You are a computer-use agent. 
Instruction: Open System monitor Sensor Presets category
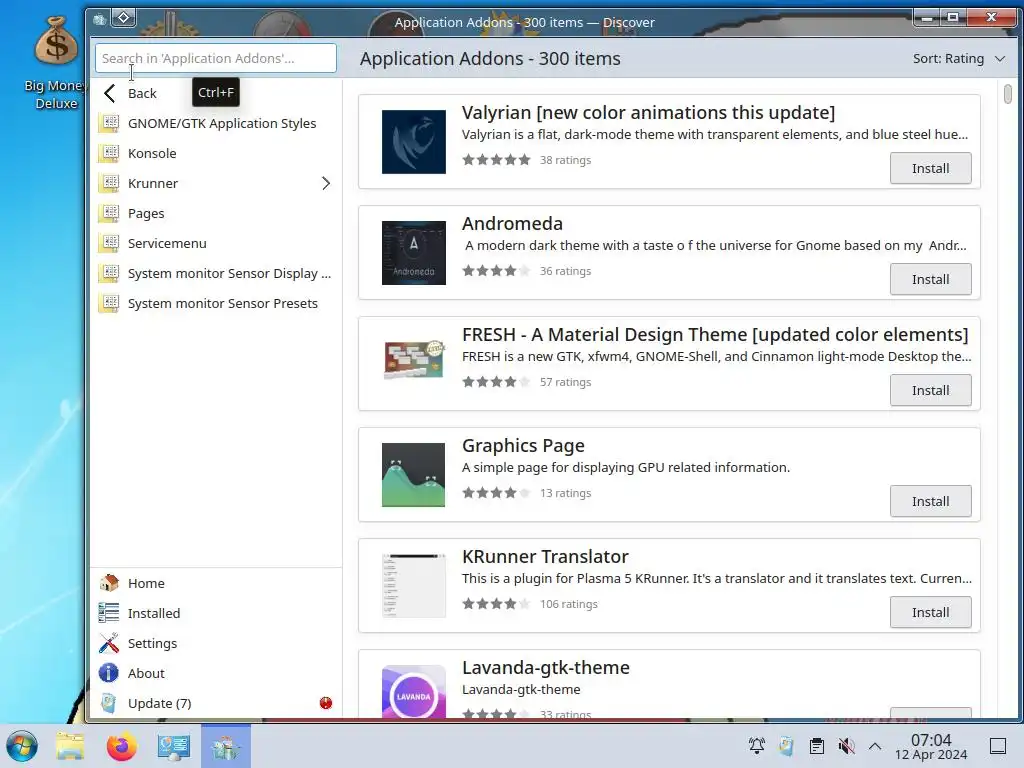pos(216,303)
